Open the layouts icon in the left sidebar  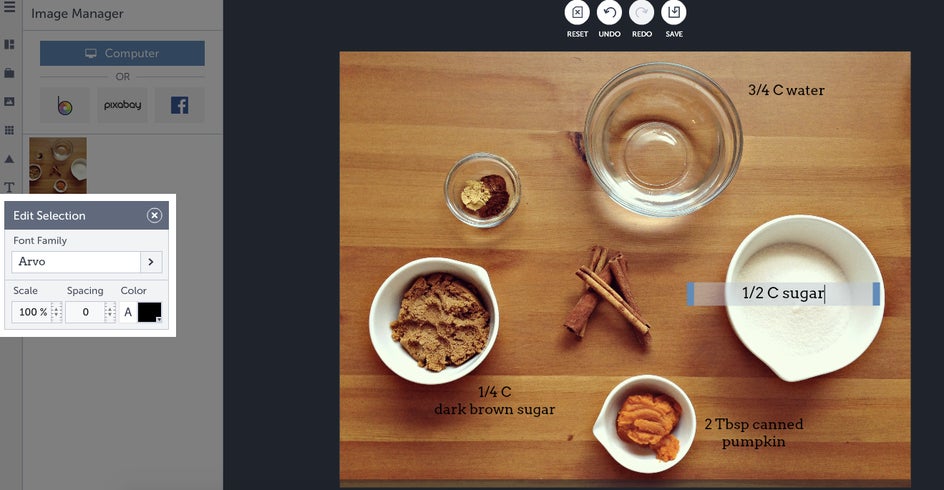click(x=9, y=45)
